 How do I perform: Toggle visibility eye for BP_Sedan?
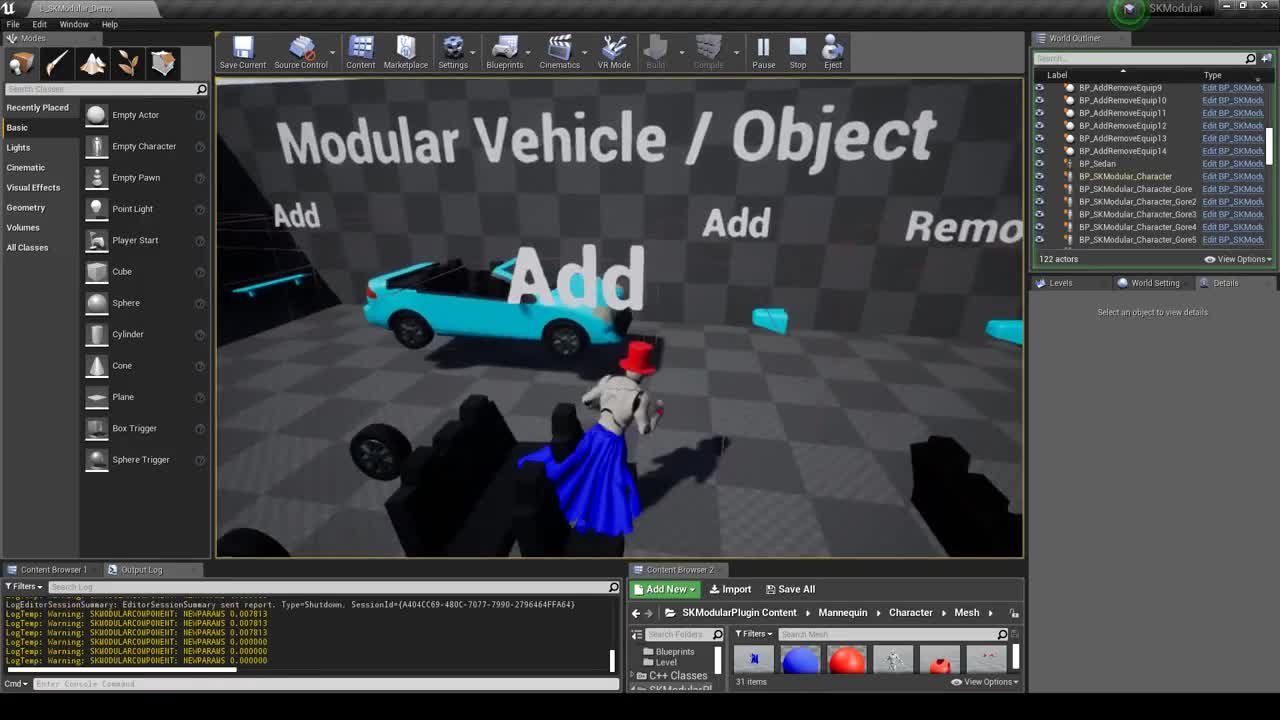click(1041, 163)
